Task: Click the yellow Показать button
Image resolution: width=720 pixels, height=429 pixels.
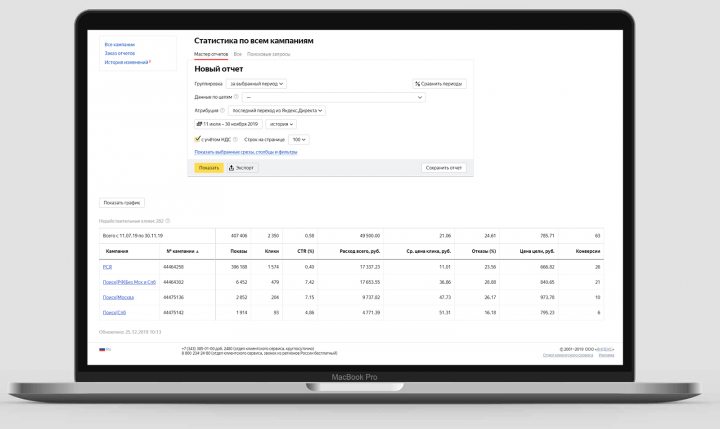Action: pos(209,168)
